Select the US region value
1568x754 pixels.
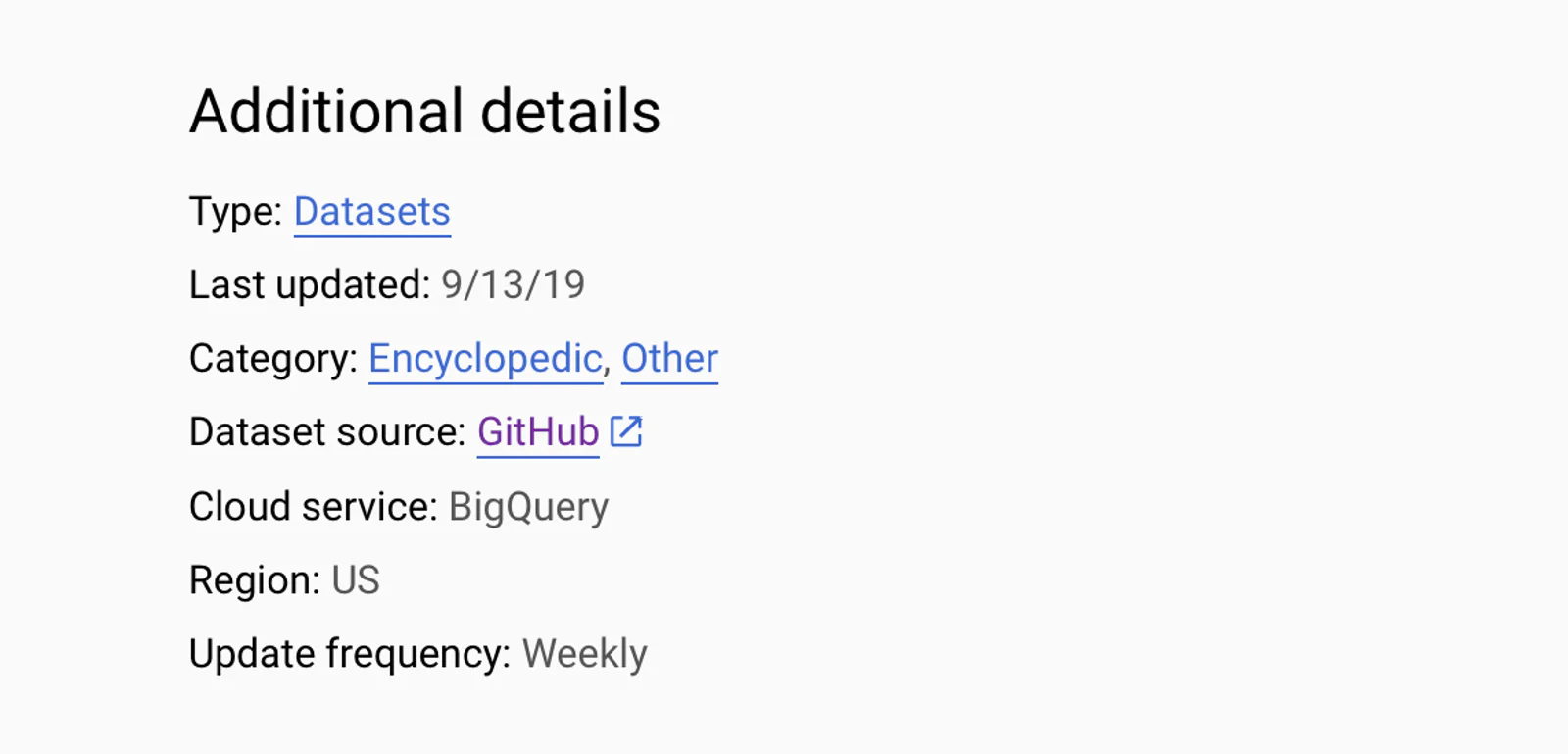(355, 580)
